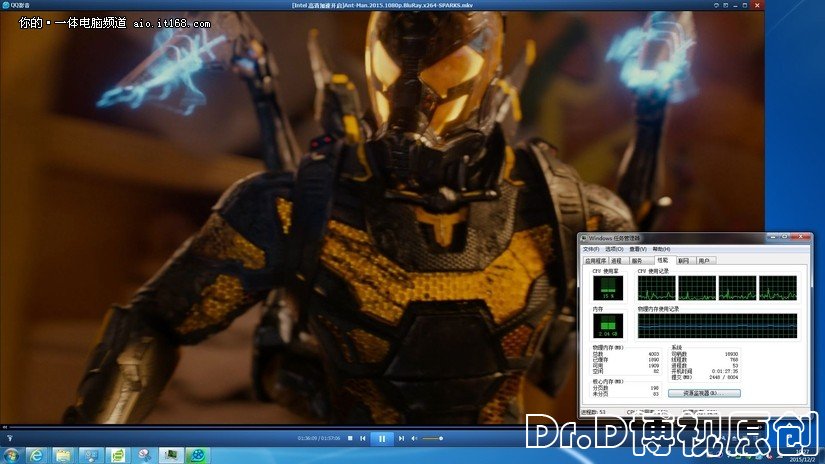The image size is (825, 464).
Task: Click the memory gauge showing 2.04 GB
Action: pyautogui.click(x=608, y=326)
